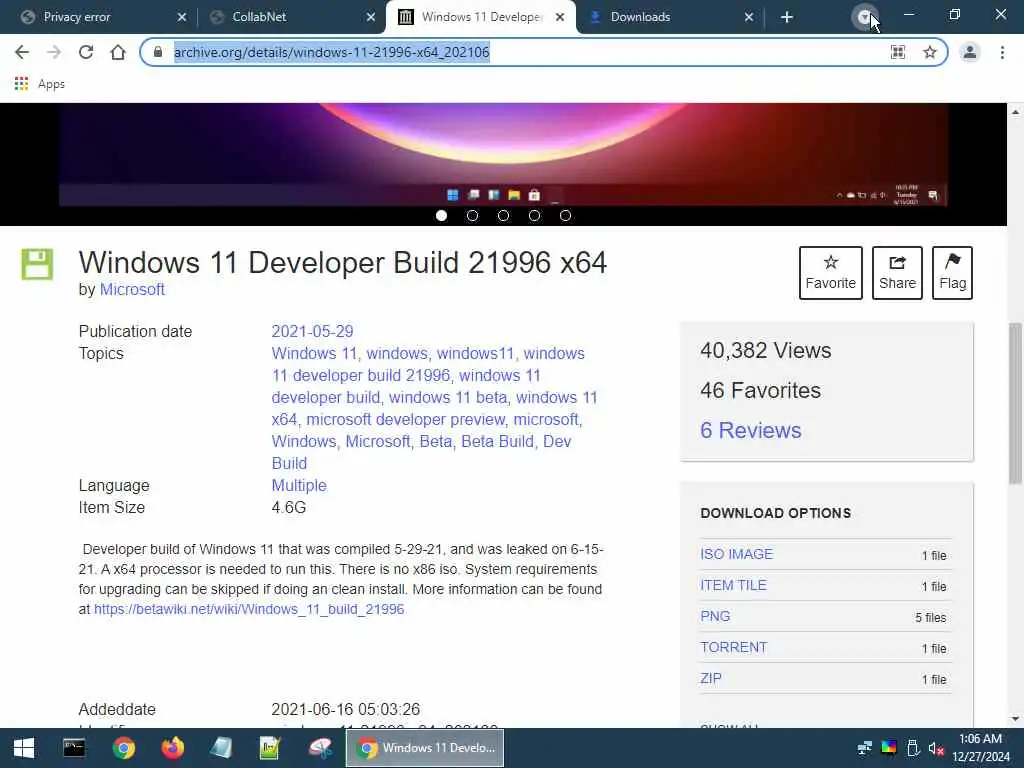
Task: Click the scrollbar down arrow
Action: pos(1015,719)
